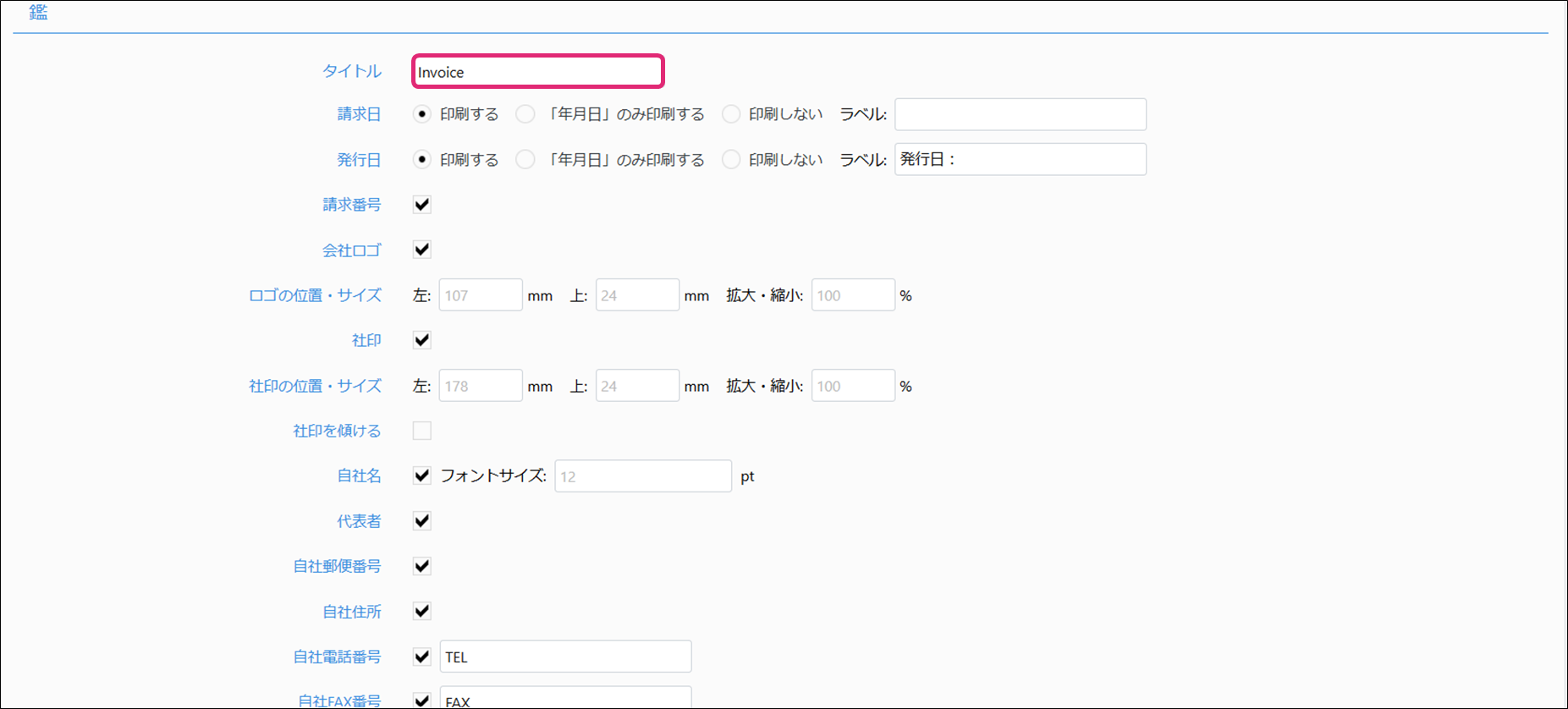Toggle the 自社住所 checkbox

422,611
